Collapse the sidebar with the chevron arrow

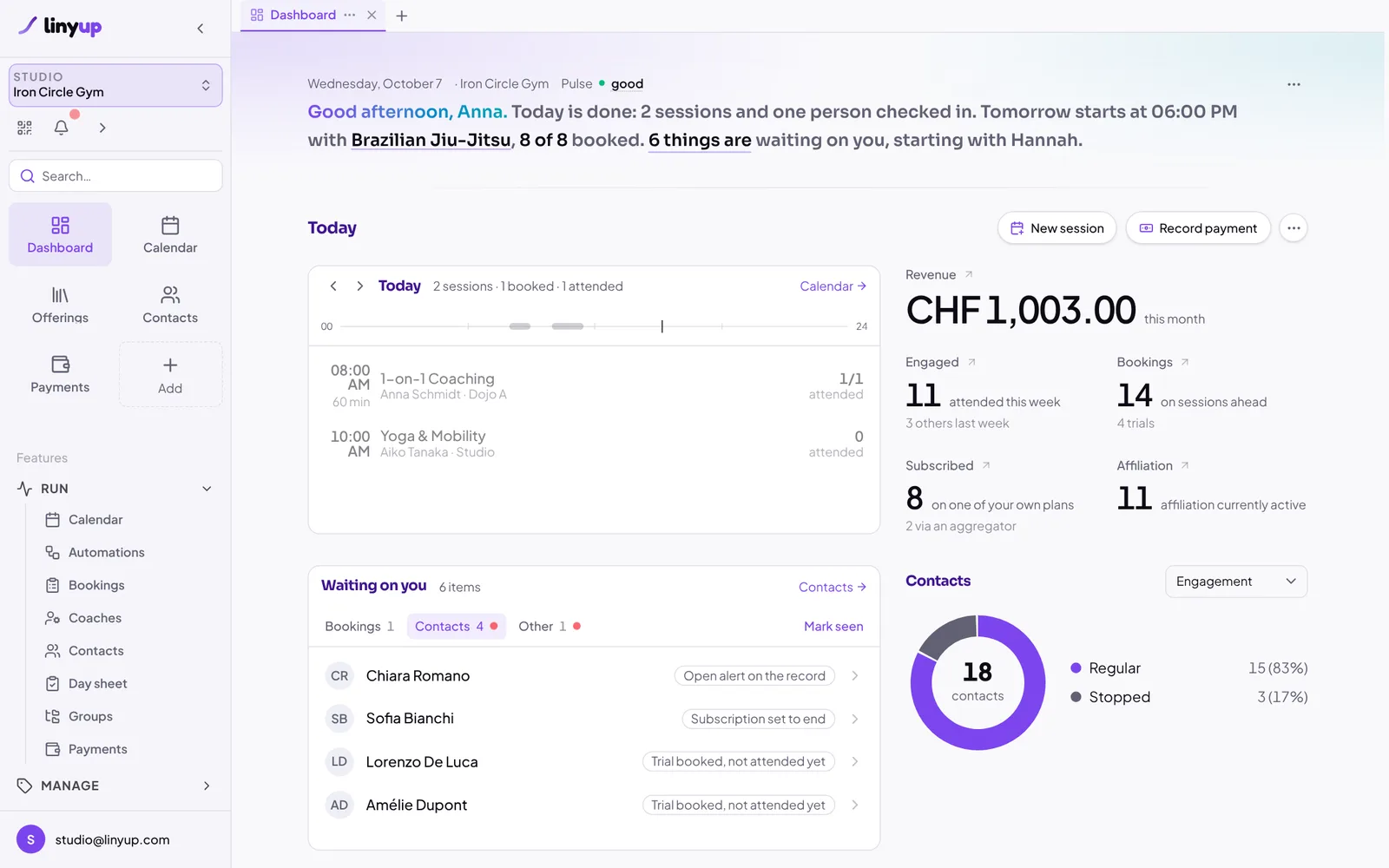tap(201, 29)
